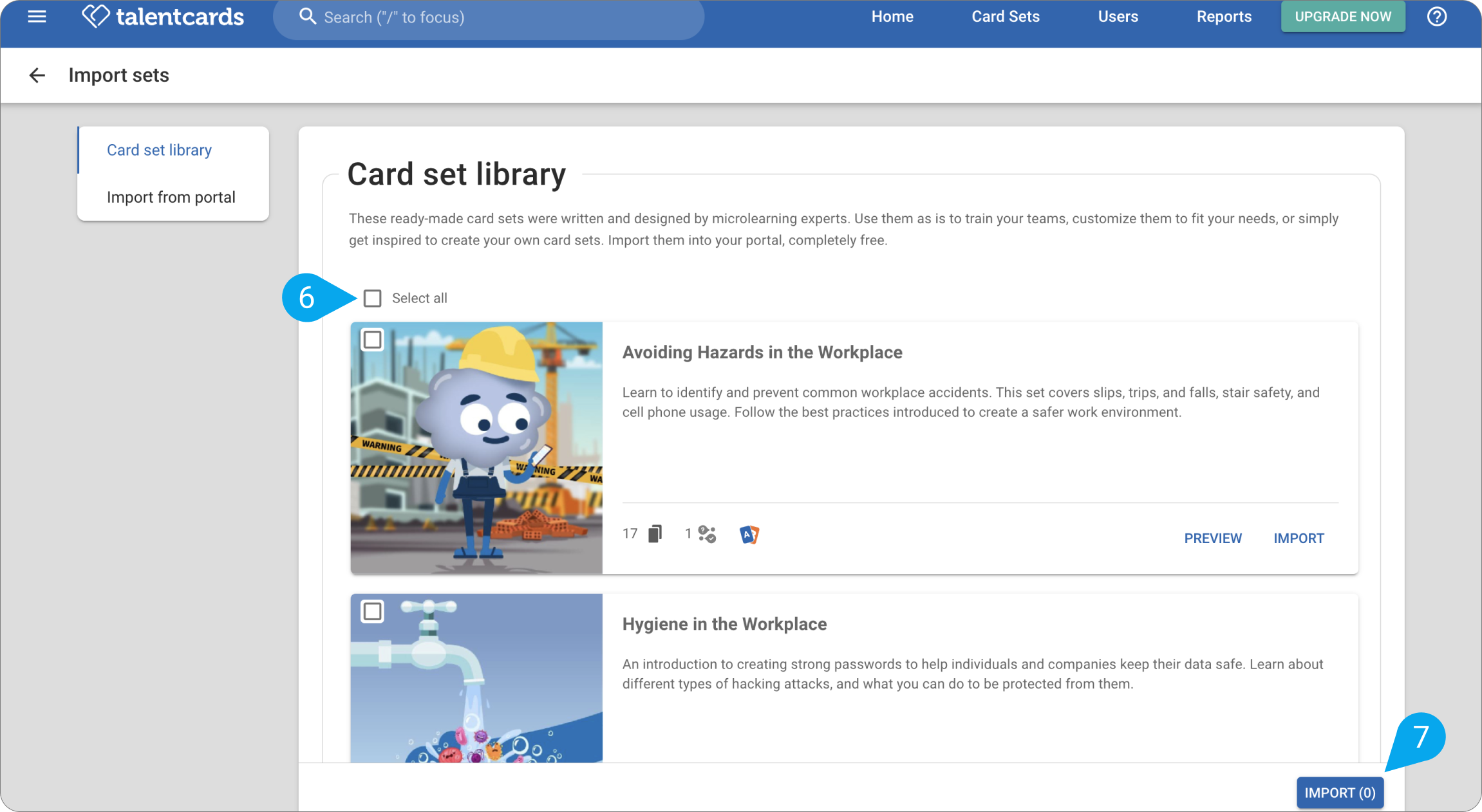Preview the Avoiding Hazards card set

(1213, 538)
